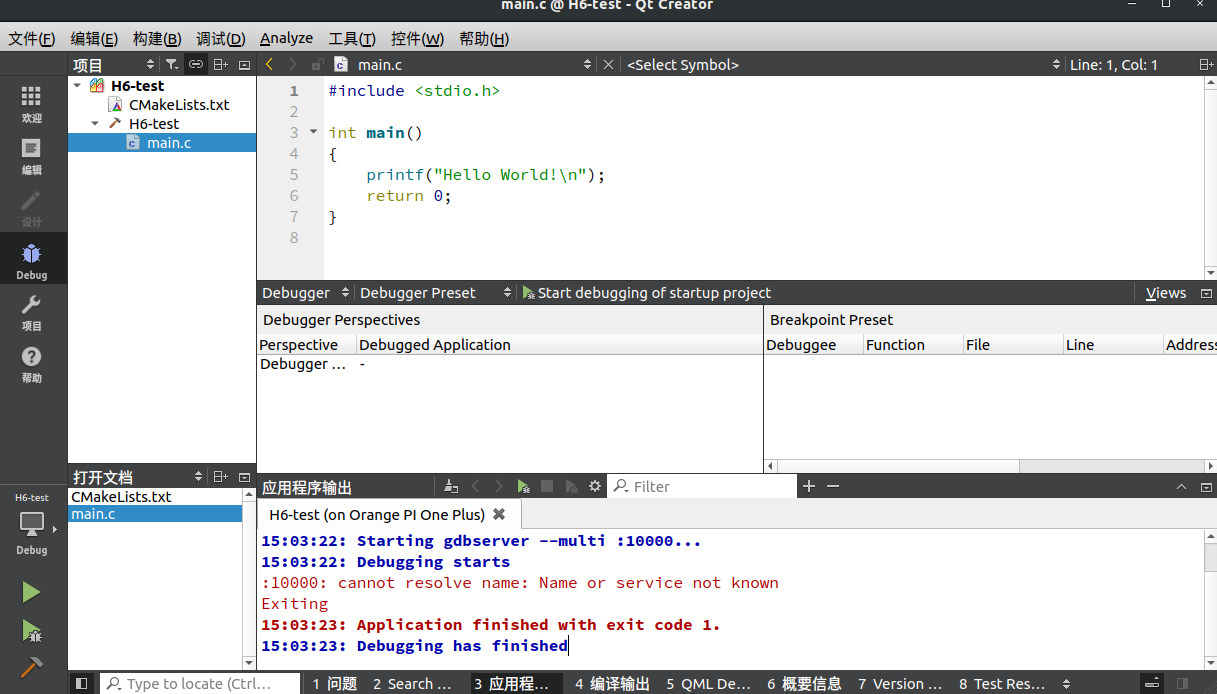Open the 构建(B) menu
The width and height of the screenshot is (1217, 694).
[157, 39]
